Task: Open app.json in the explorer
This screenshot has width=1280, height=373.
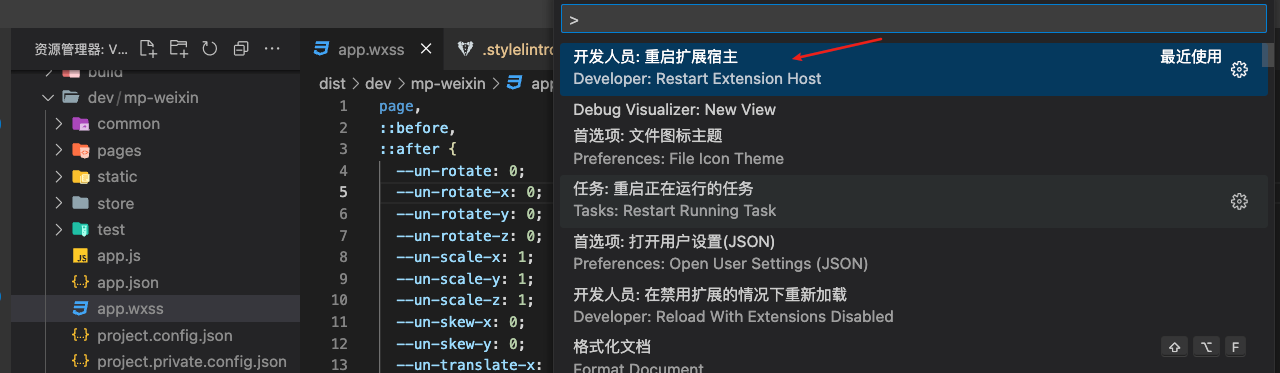Action: tap(128, 282)
